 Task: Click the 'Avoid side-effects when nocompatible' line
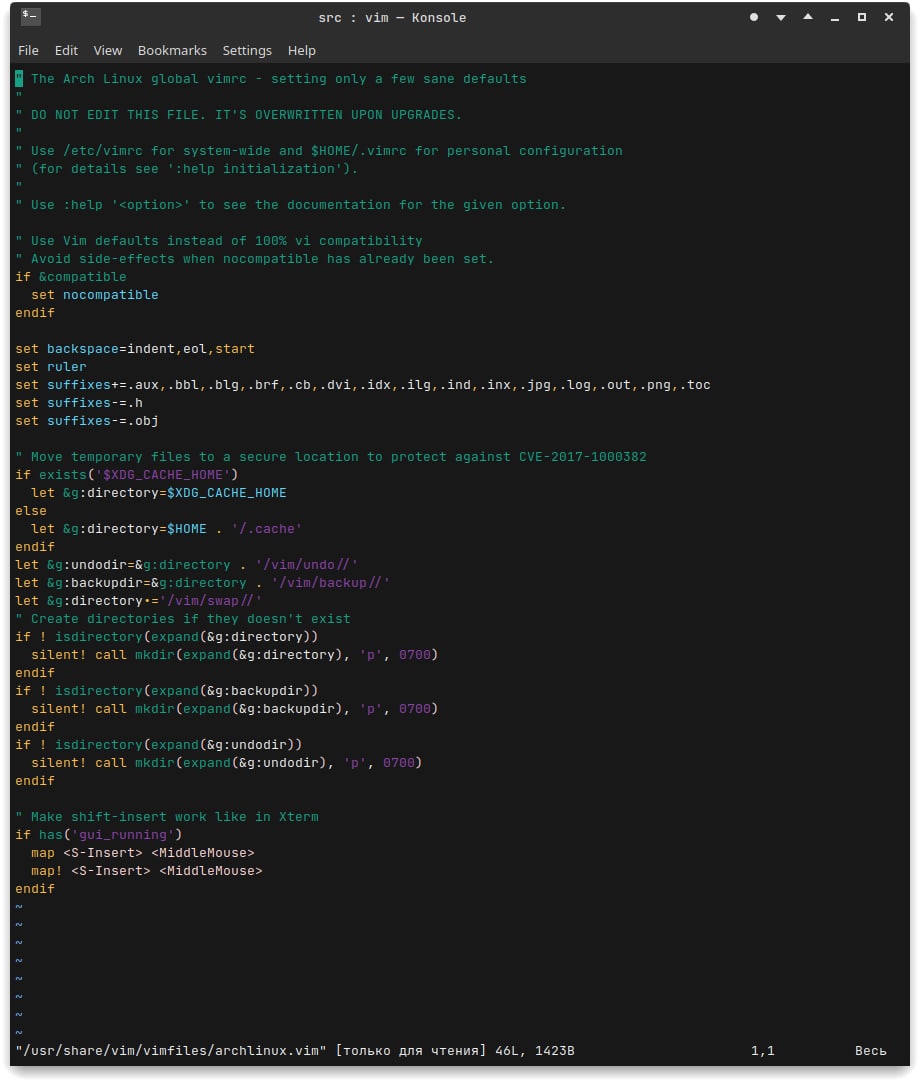255,259
